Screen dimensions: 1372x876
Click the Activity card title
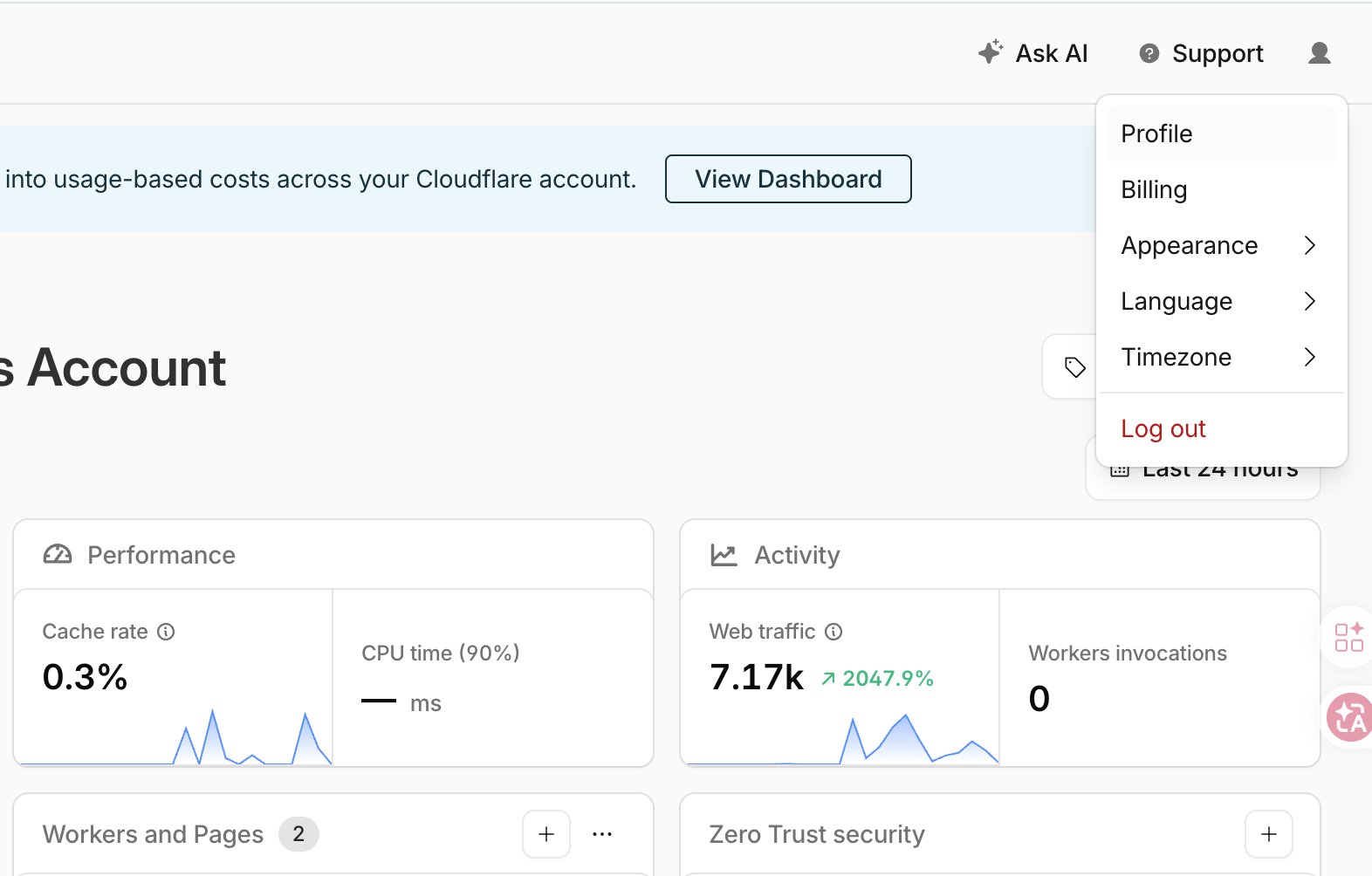click(797, 555)
